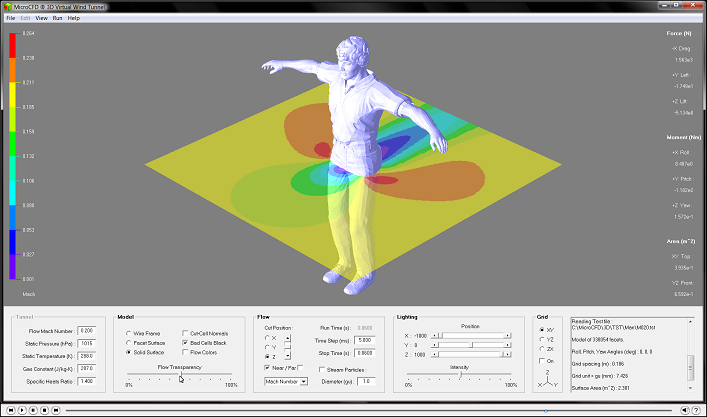Turn the Grid On checkbox on

tap(542, 361)
